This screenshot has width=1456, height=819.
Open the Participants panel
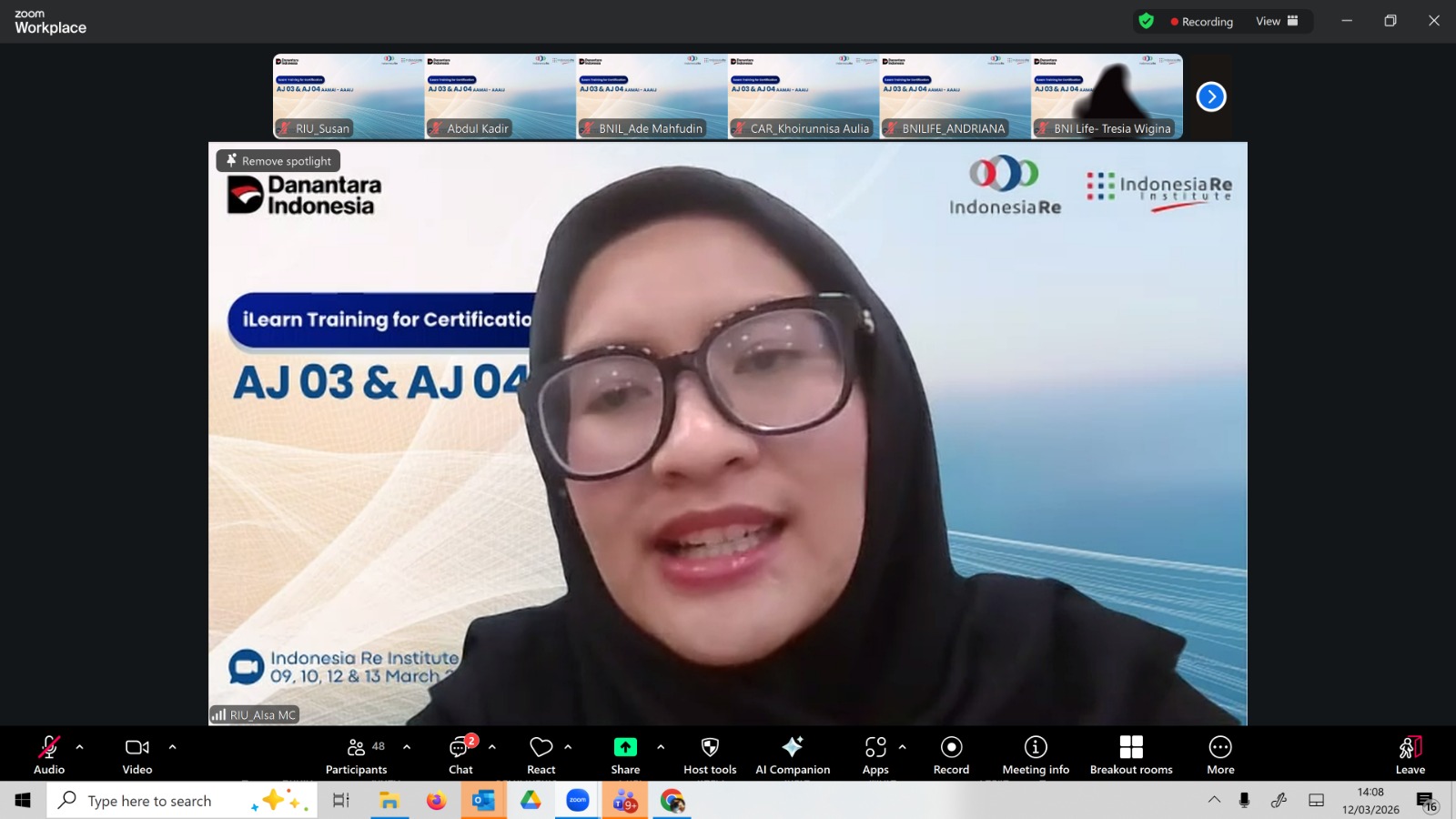[x=356, y=754]
